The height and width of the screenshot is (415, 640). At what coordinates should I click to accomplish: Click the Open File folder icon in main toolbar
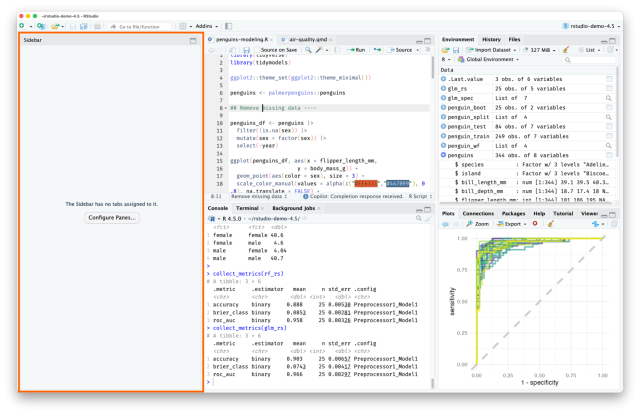(x=55, y=26)
